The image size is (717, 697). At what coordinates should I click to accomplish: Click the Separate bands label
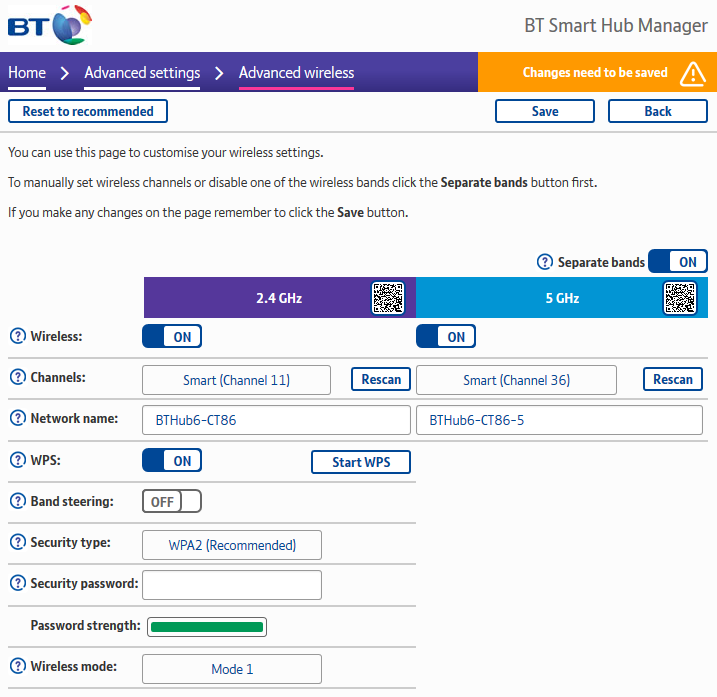pyautogui.click(x=601, y=262)
